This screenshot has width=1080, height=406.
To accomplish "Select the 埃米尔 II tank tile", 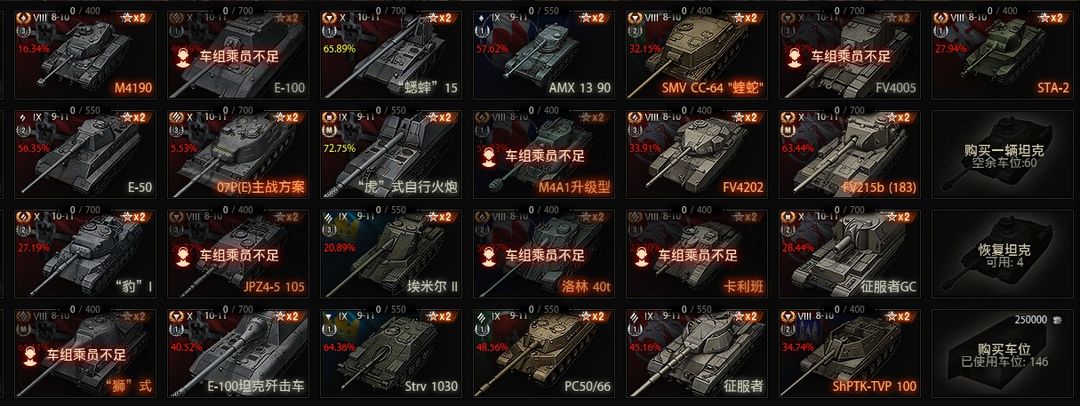I will click(391, 254).
